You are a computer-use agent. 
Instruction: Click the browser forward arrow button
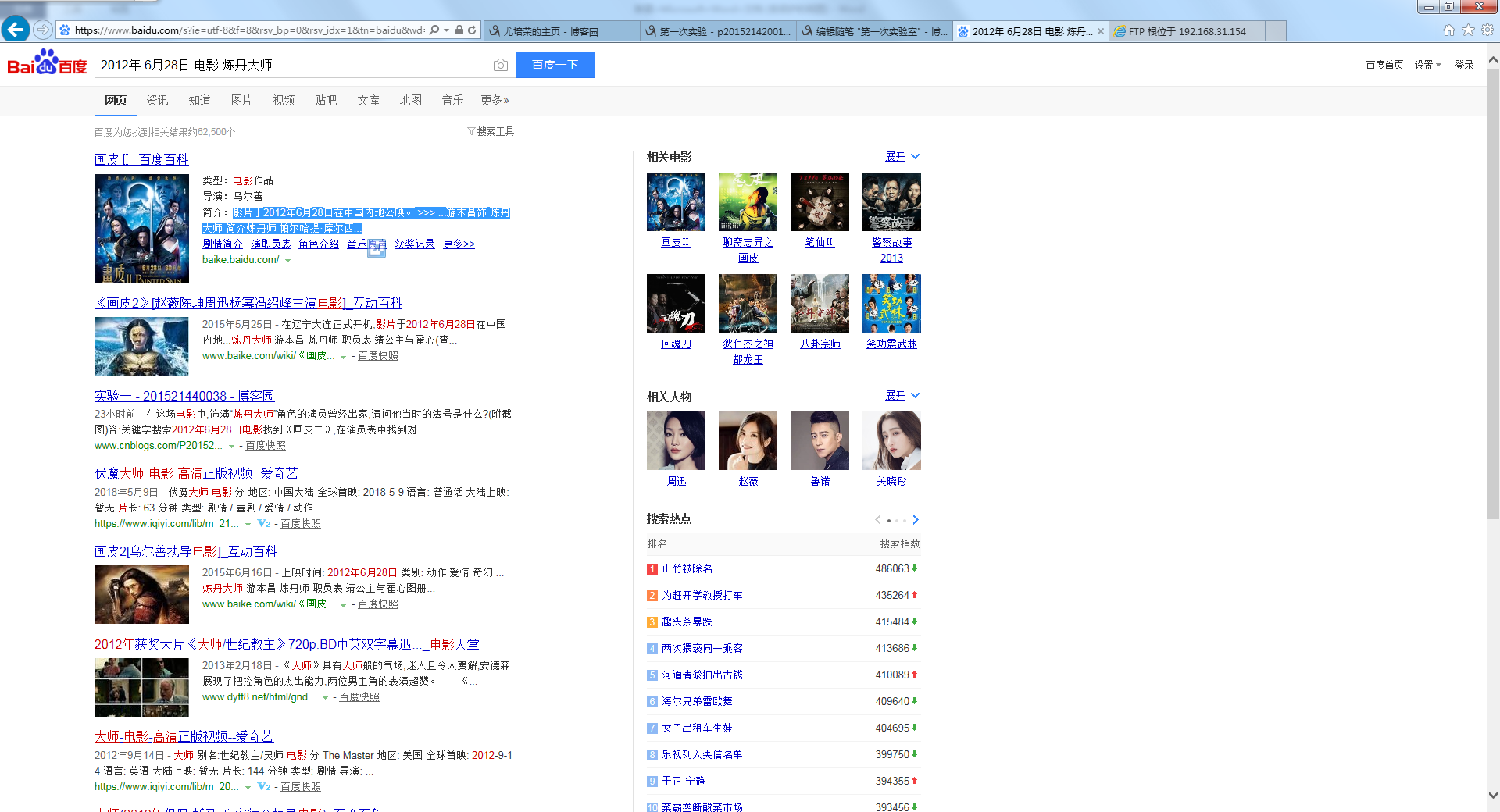pos(43,30)
